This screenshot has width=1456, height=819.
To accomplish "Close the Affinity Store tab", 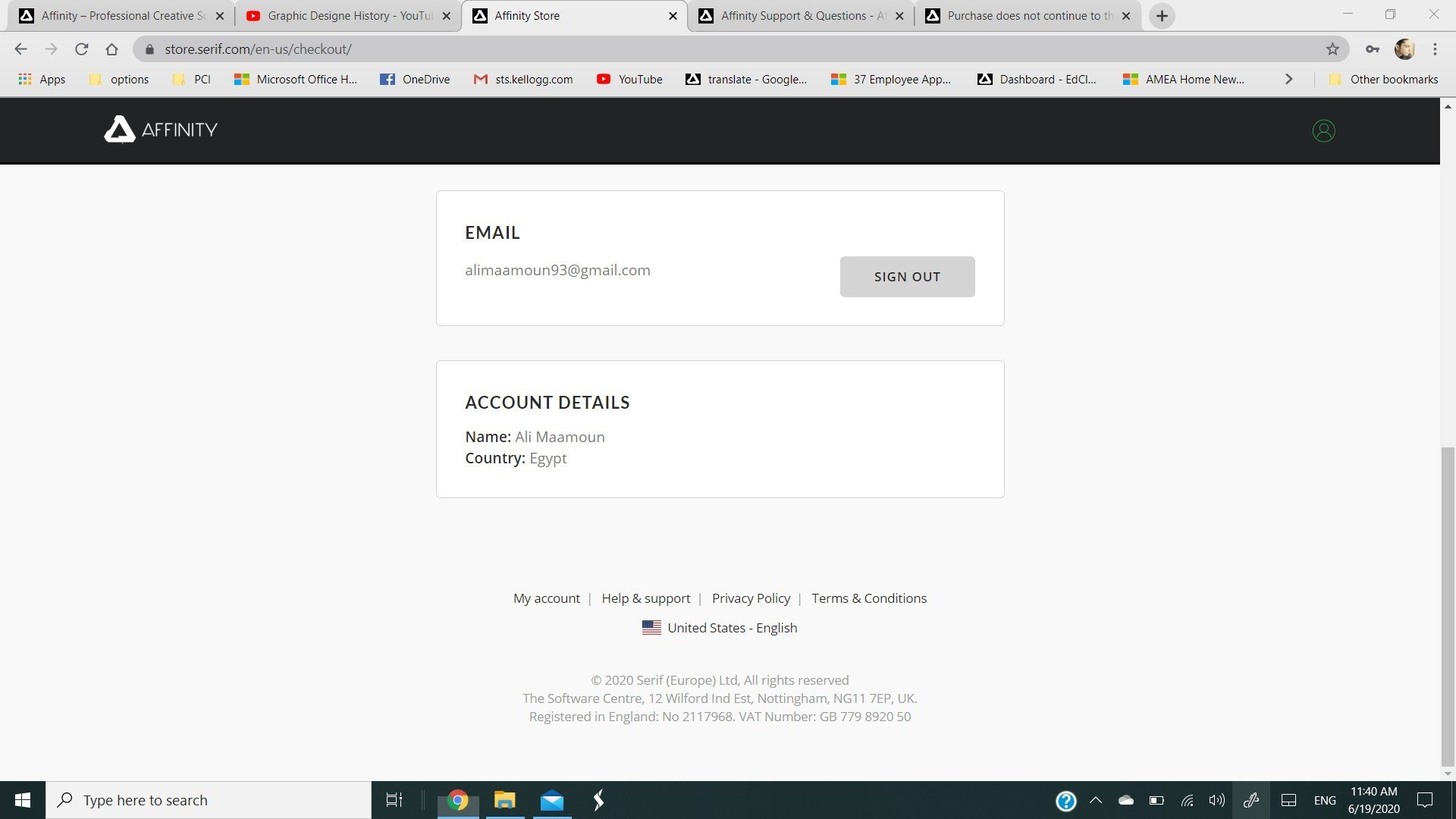I will click(673, 16).
